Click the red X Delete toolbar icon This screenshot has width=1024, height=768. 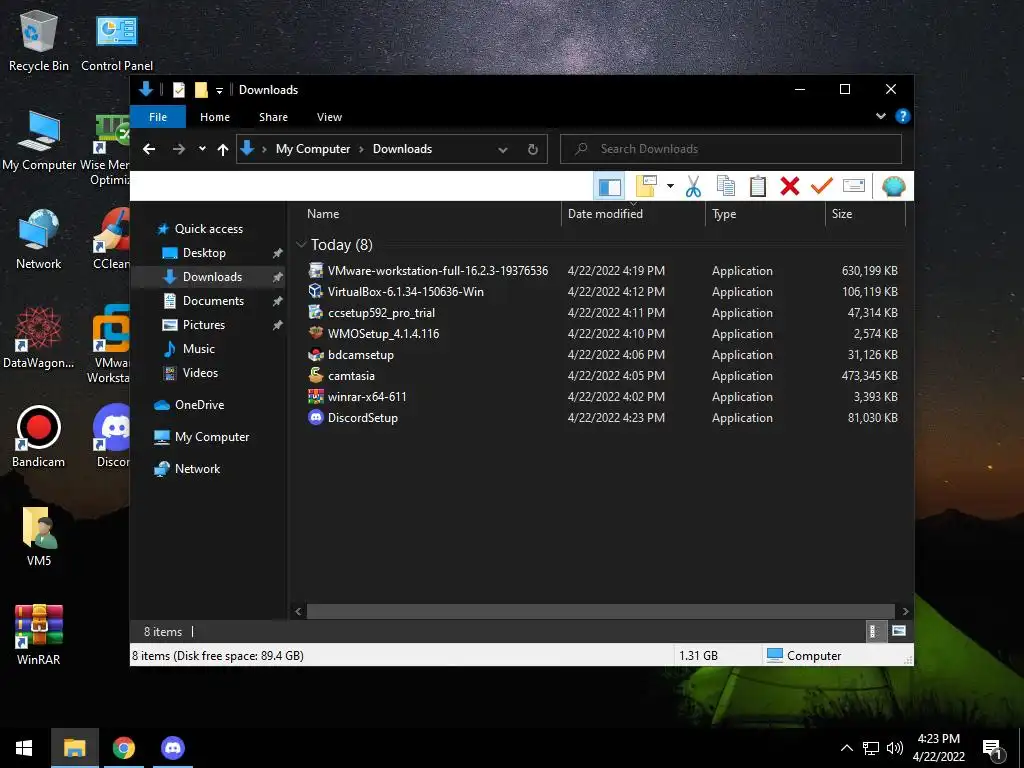pyautogui.click(x=790, y=186)
